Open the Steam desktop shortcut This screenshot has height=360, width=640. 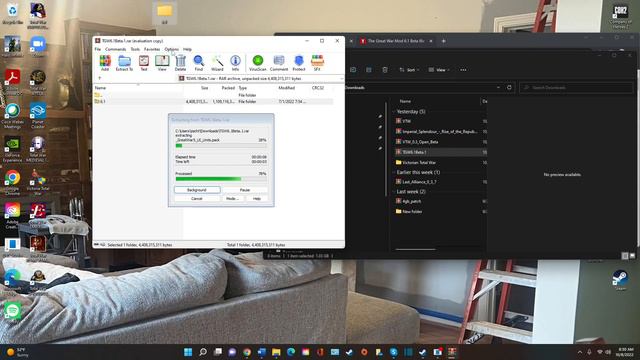click(620, 280)
